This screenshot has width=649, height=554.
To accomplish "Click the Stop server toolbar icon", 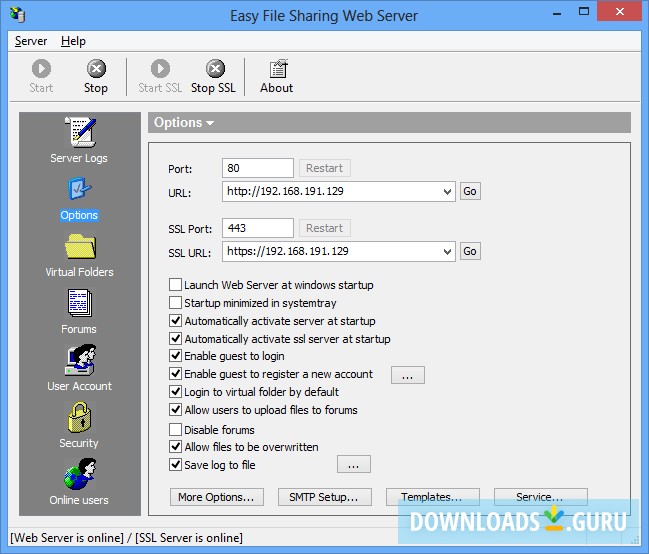I will click(96, 70).
